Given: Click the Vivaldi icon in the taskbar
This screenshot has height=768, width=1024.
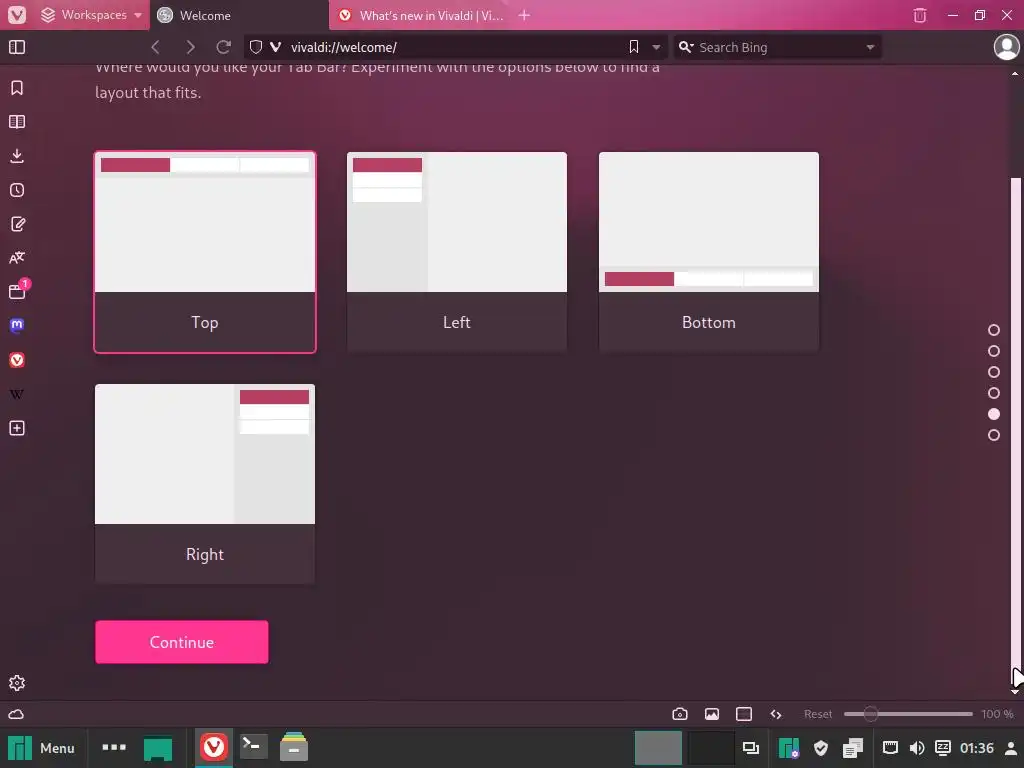Looking at the screenshot, I should coord(214,747).
